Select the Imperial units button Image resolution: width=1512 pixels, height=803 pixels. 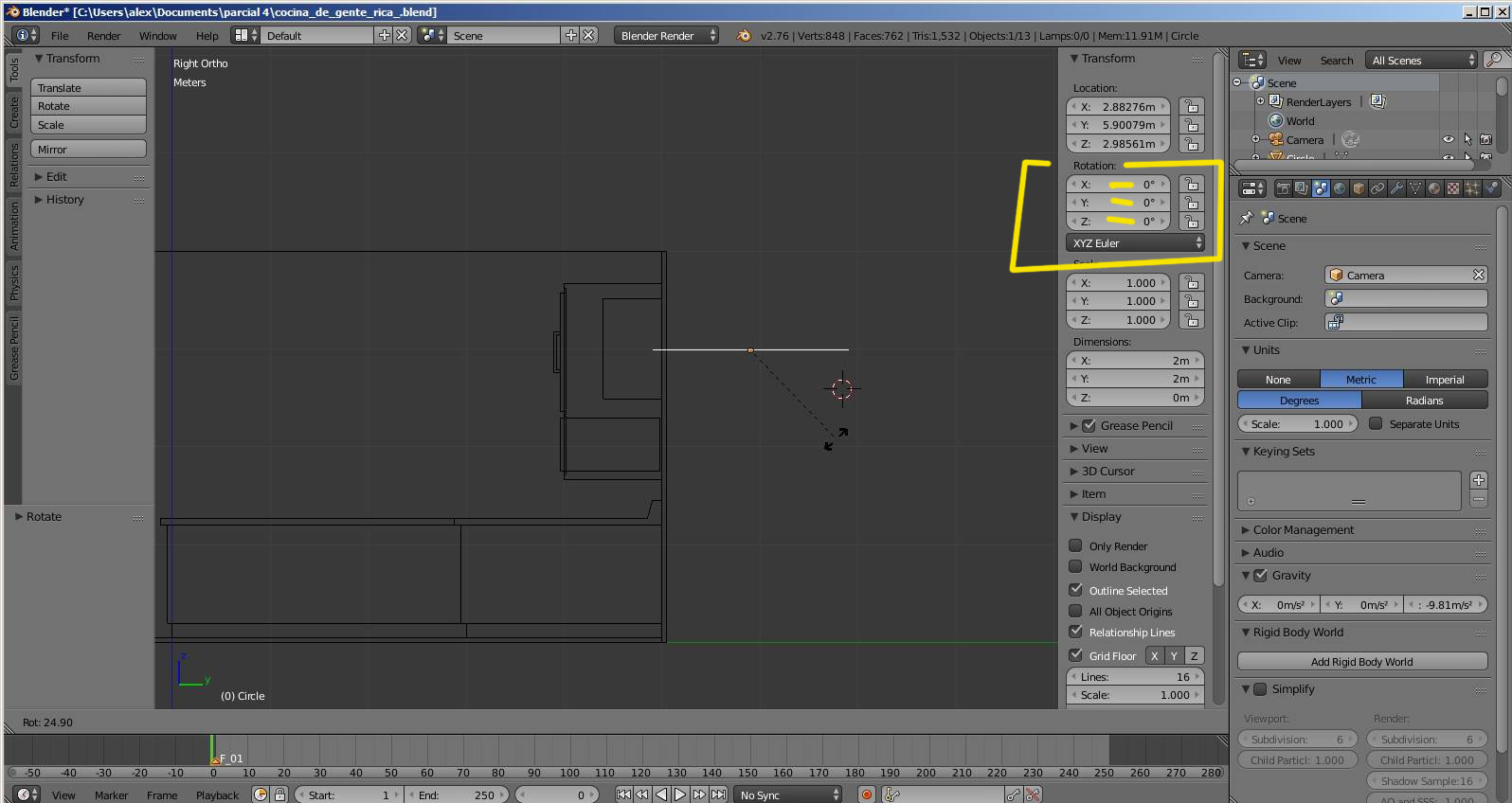pyautogui.click(x=1444, y=380)
